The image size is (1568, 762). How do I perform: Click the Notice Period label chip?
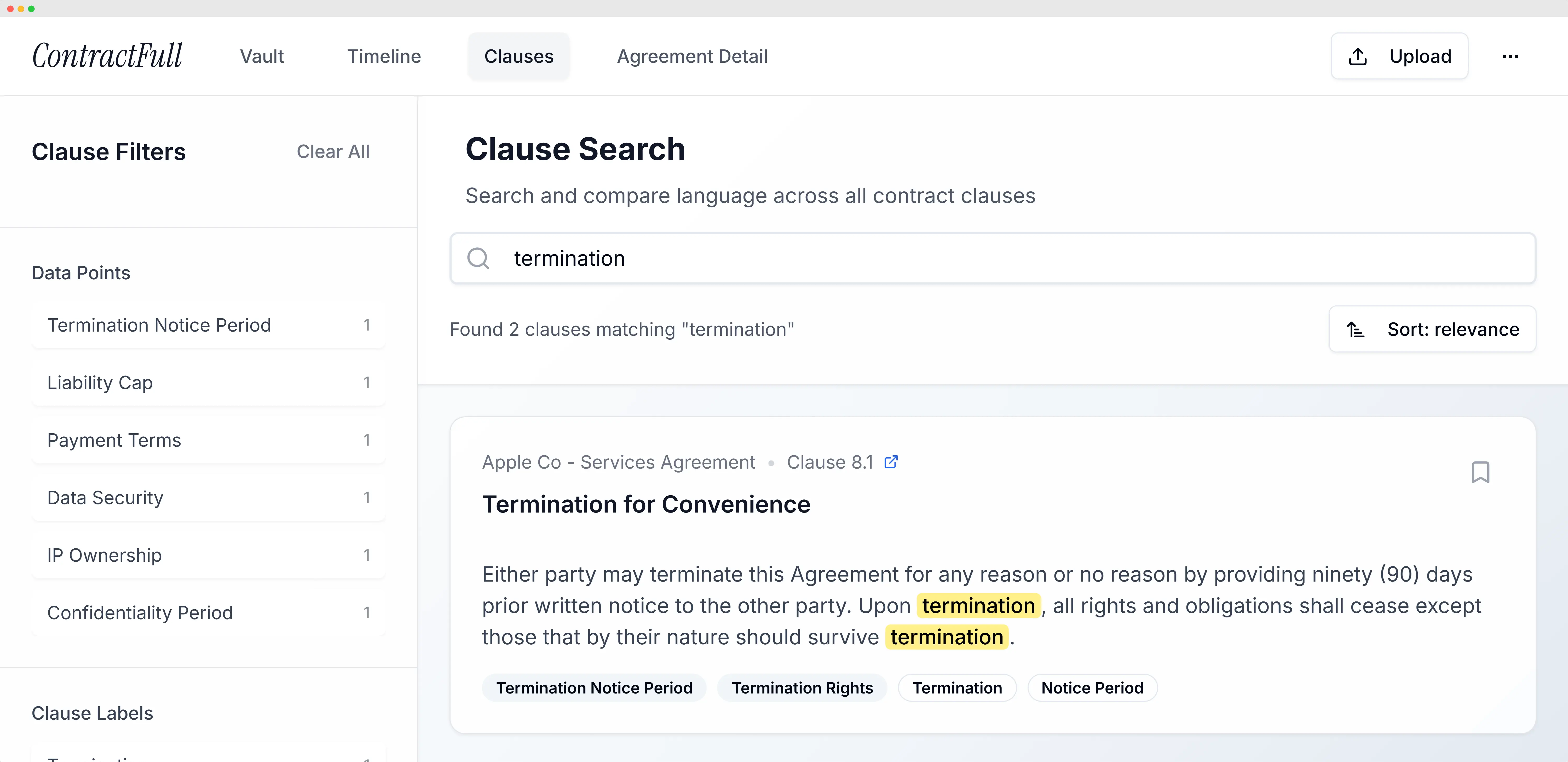(x=1092, y=688)
